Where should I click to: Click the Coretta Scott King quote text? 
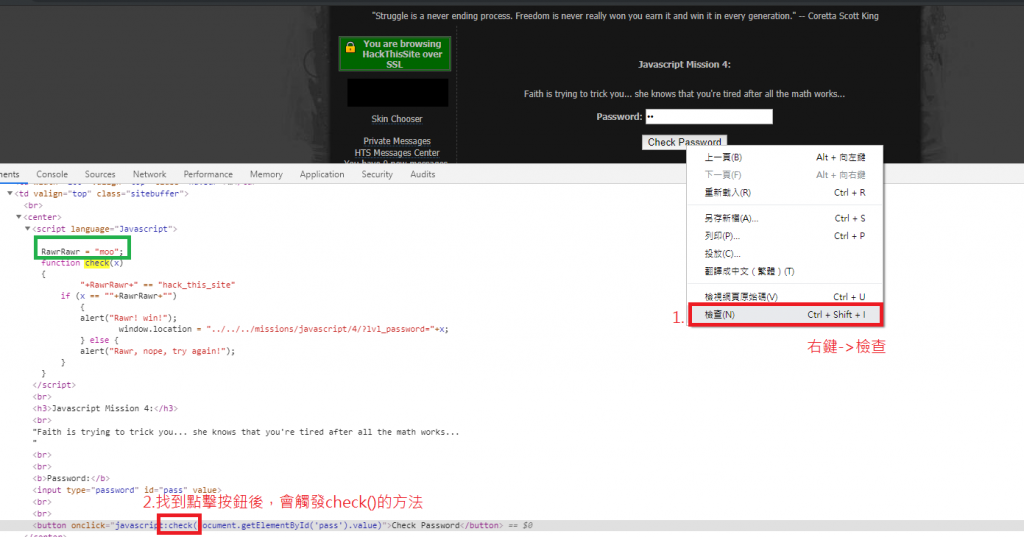625,16
